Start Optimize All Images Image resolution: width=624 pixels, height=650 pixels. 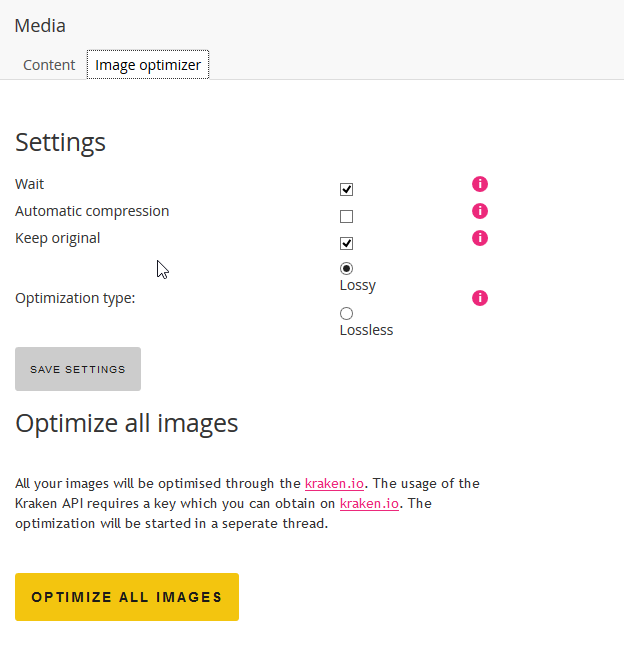click(x=127, y=597)
